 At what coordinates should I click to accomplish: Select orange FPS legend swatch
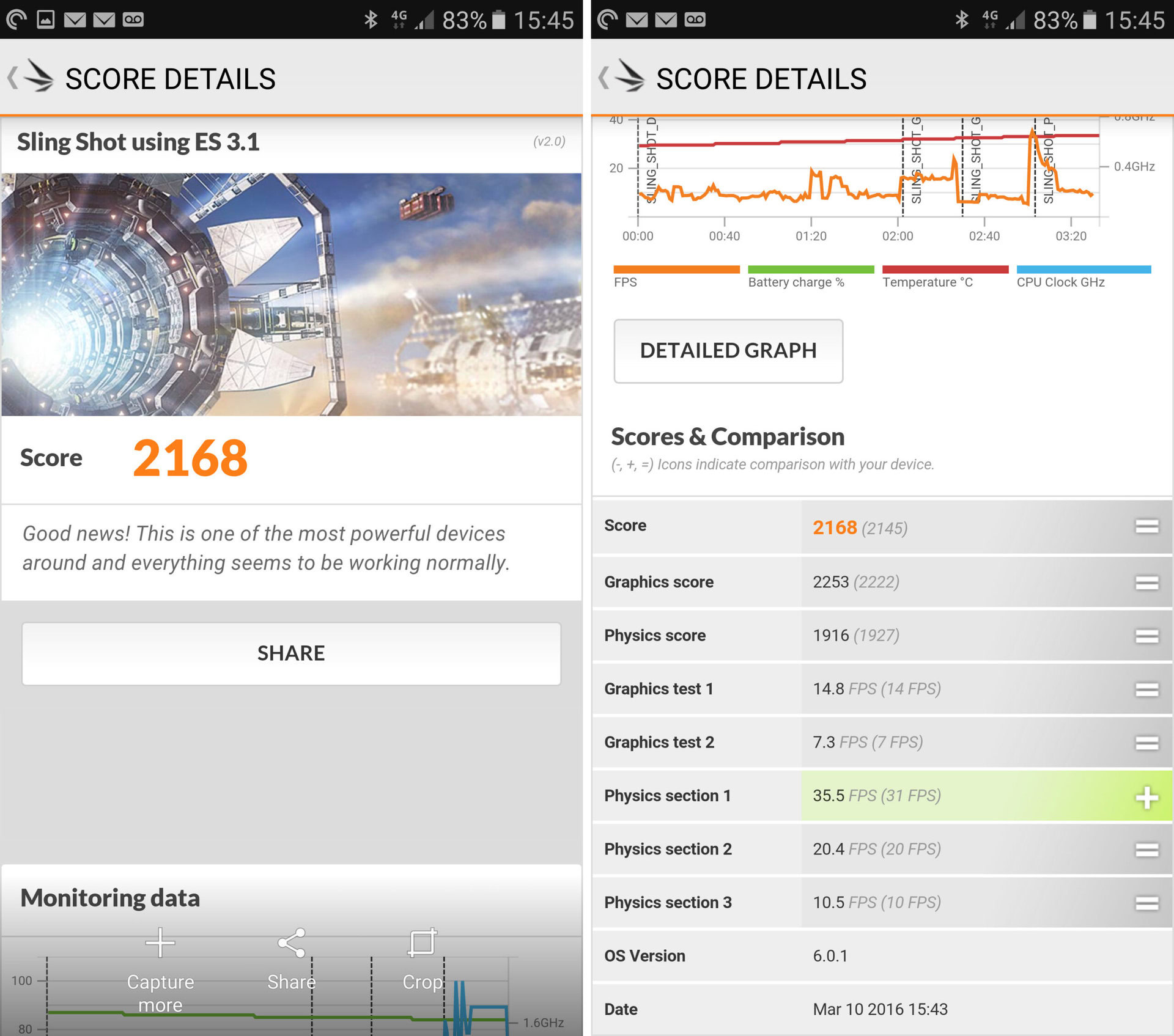click(676, 270)
